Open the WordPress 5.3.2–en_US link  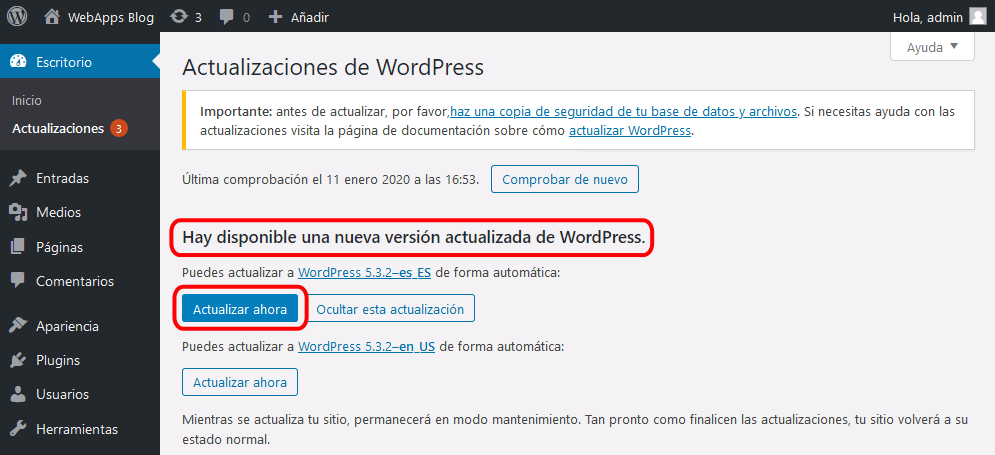(x=367, y=347)
